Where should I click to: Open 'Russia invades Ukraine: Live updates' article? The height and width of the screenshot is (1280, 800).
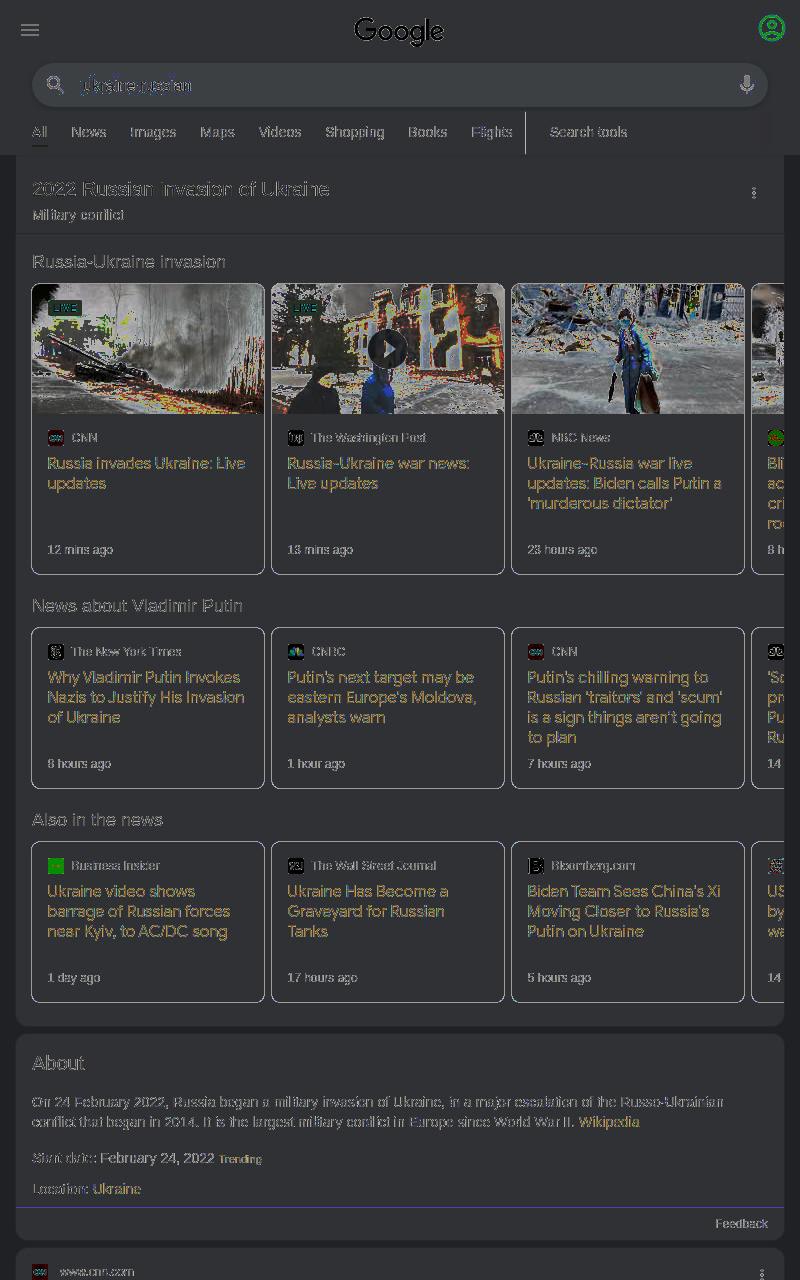(x=146, y=473)
